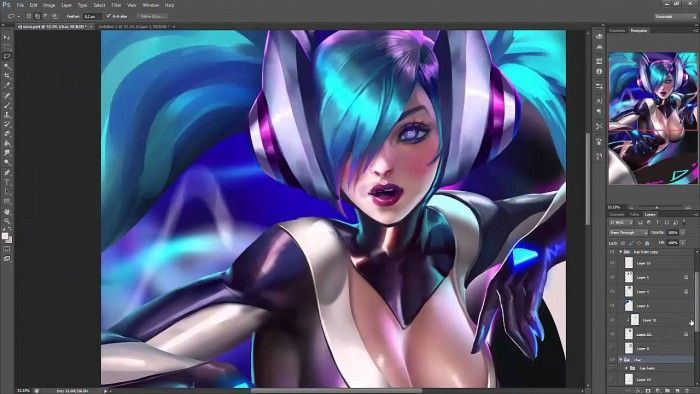
Task: Toggle lock icon on Layer 5 row
Action: [686, 278]
